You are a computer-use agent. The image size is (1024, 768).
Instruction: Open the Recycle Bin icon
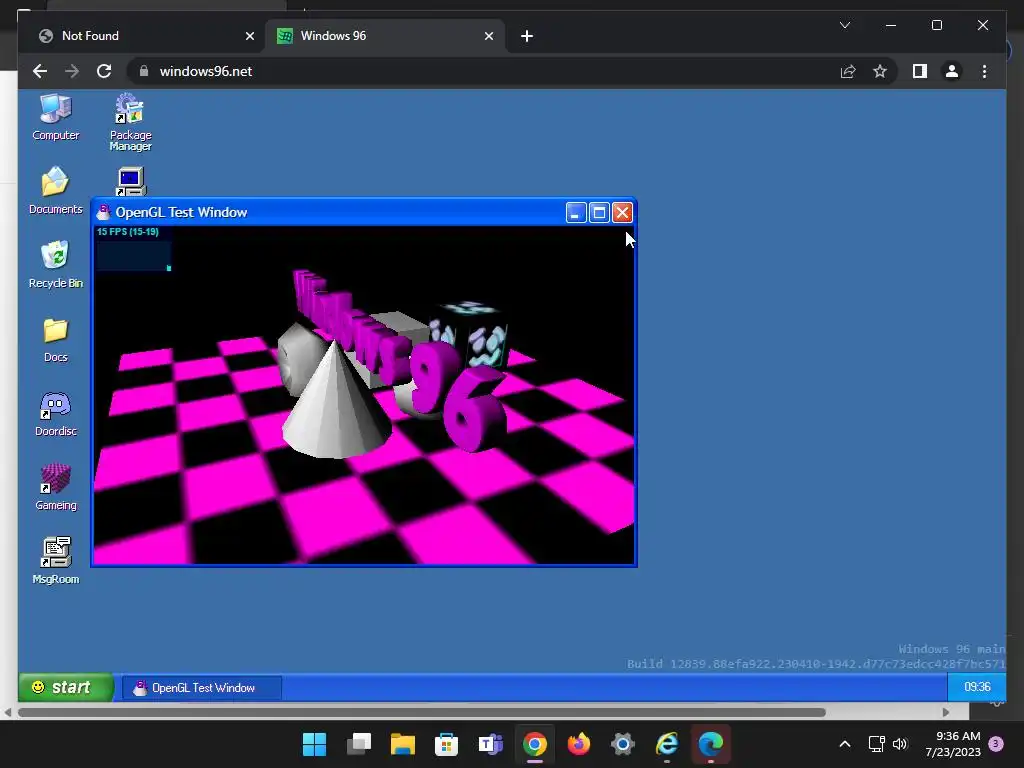coord(56,264)
